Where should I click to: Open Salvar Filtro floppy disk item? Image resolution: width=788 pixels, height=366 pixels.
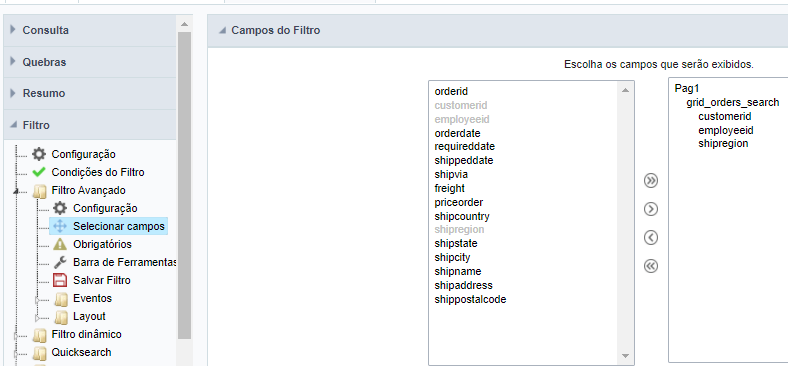pos(60,280)
